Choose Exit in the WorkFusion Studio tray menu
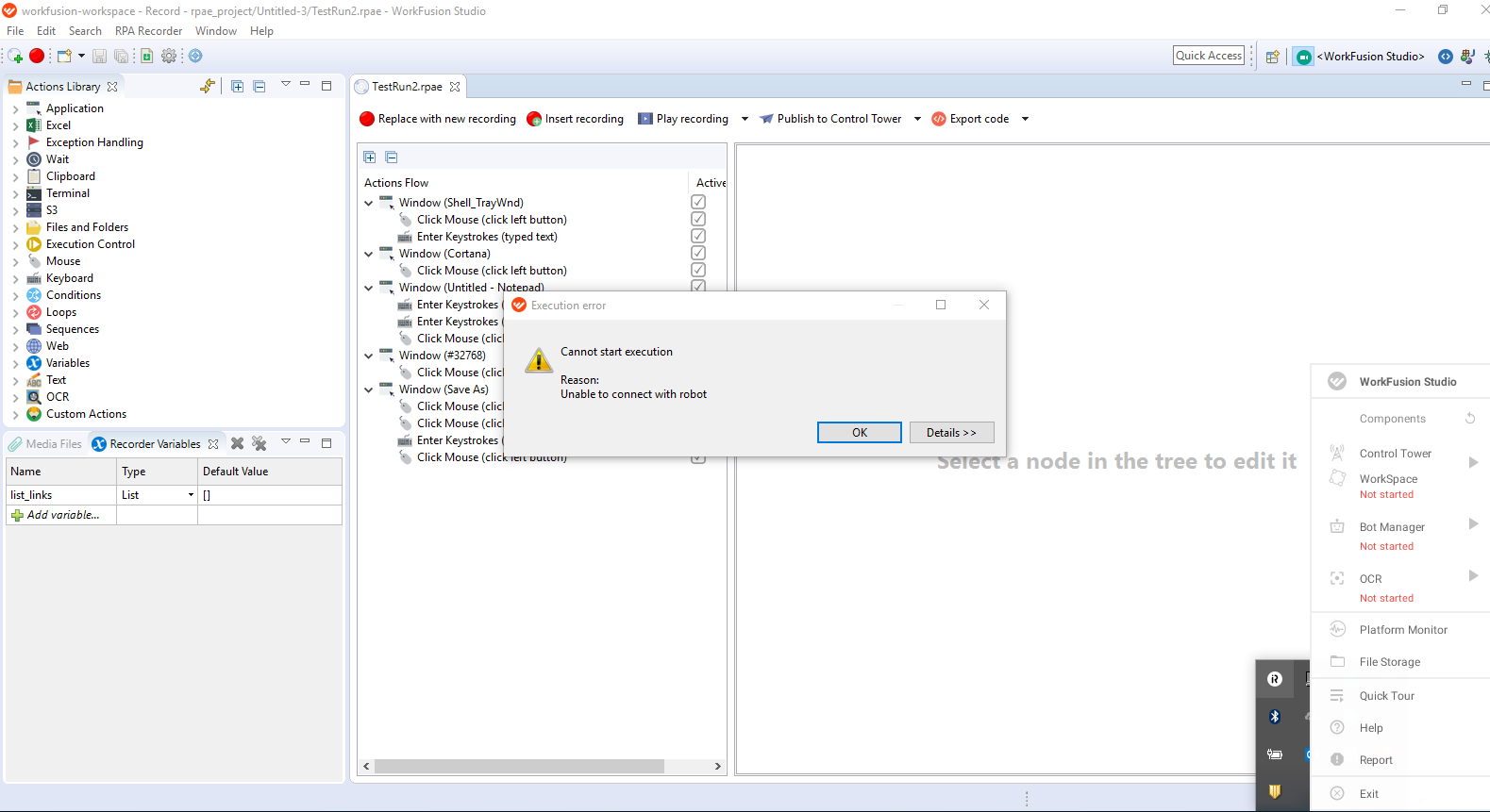 tap(1369, 794)
